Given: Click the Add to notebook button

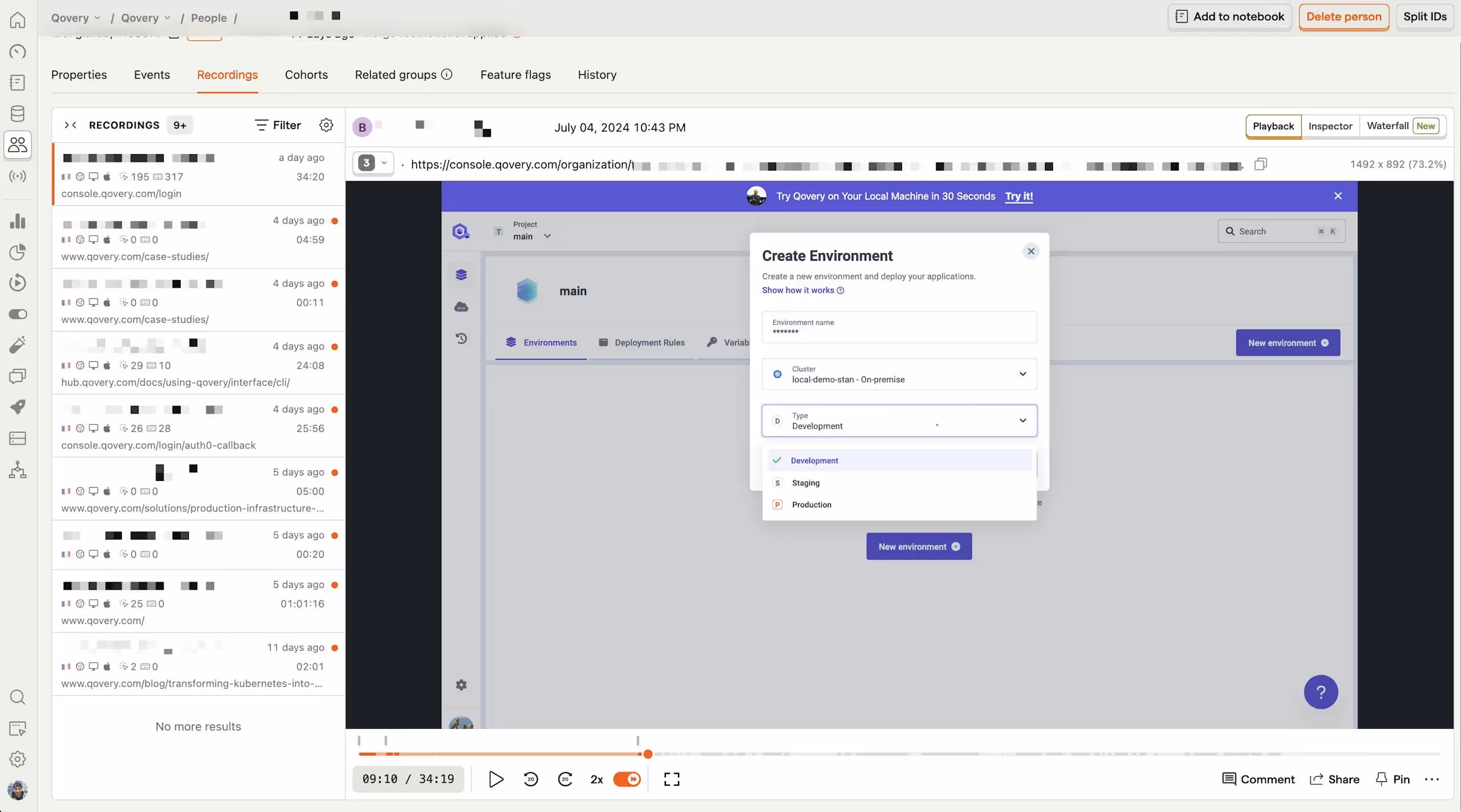Looking at the screenshot, I should click(1229, 16).
